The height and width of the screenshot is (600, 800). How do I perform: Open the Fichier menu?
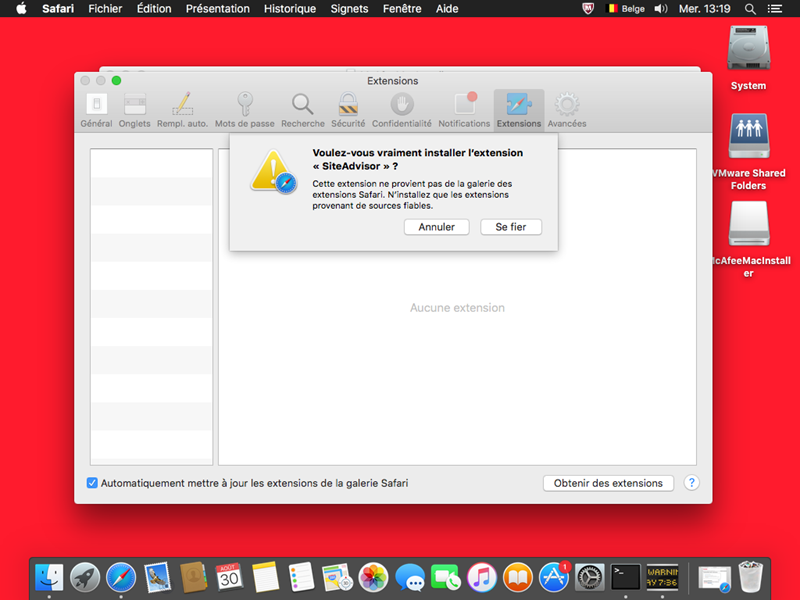(x=105, y=9)
